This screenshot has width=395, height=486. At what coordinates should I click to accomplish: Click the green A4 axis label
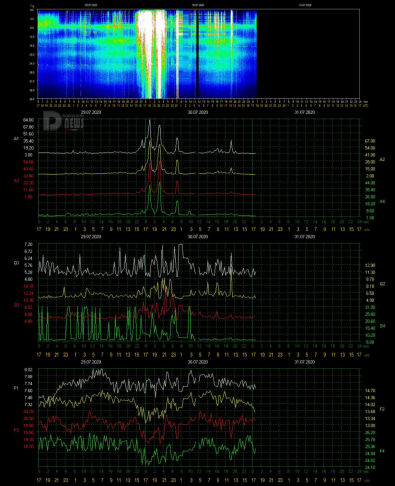click(x=382, y=202)
